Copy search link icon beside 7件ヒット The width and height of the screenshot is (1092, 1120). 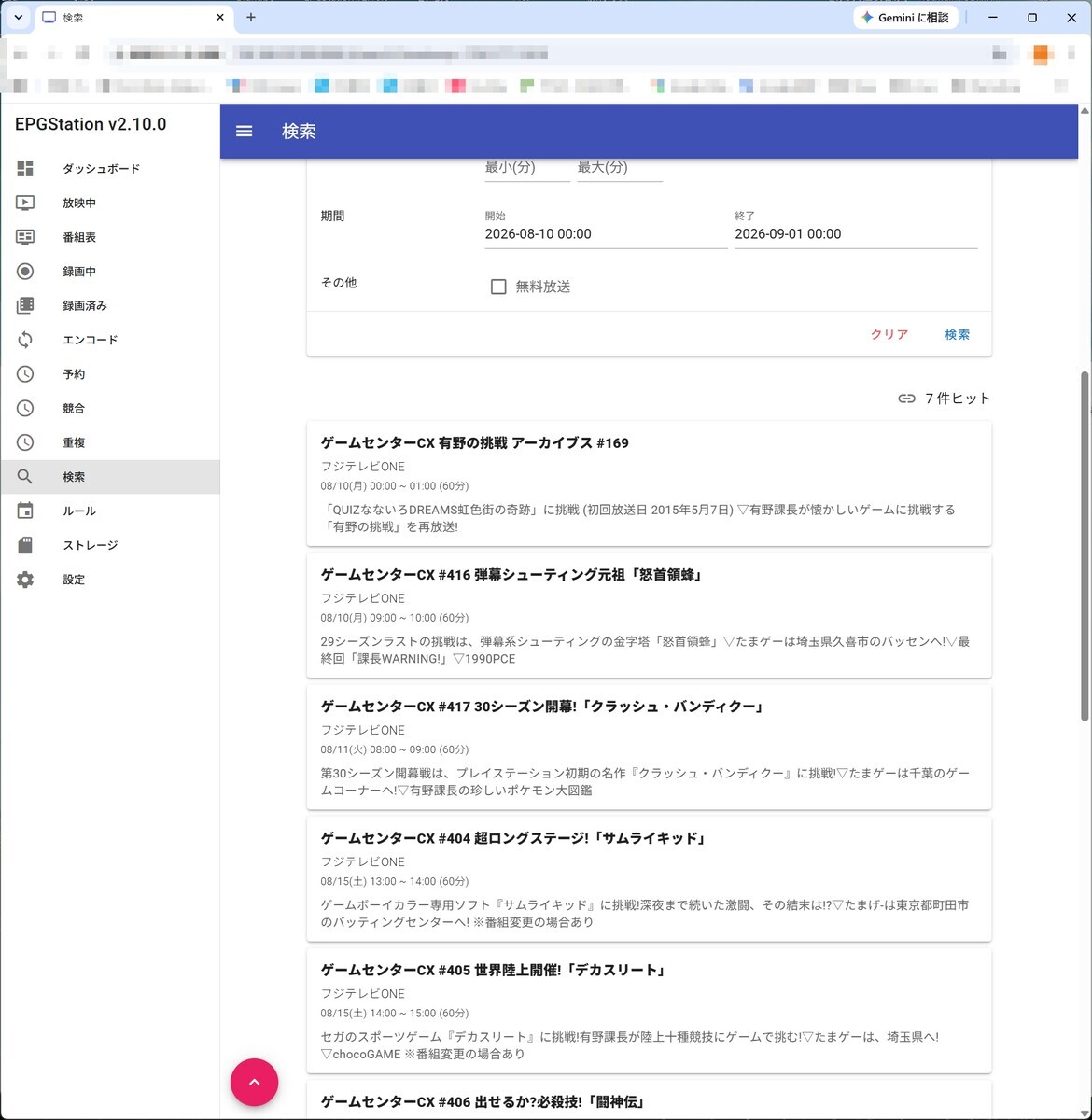point(906,399)
